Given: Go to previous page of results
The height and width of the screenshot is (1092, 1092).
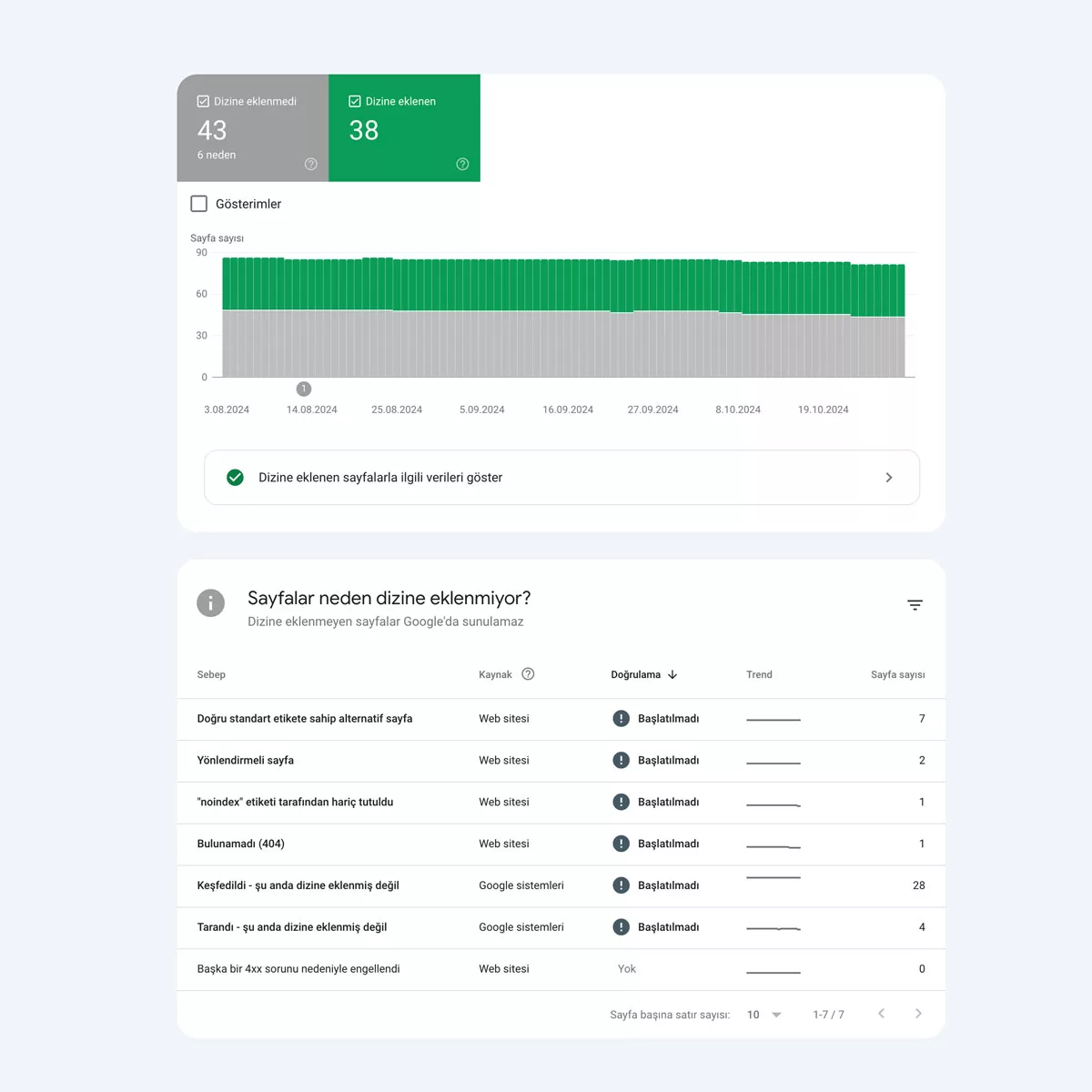Looking at the screenshot, I should click(881, 1014).
